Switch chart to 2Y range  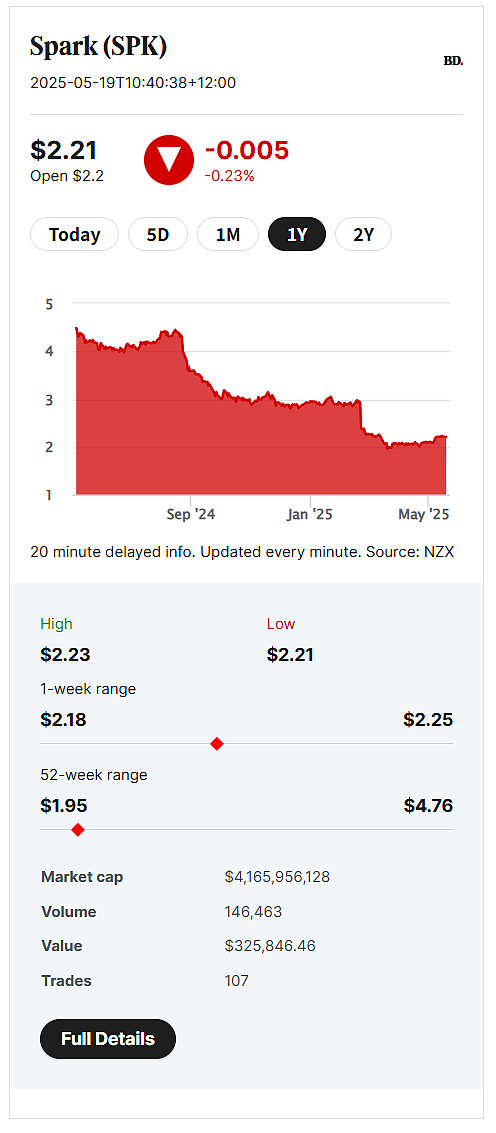[364, 234]
